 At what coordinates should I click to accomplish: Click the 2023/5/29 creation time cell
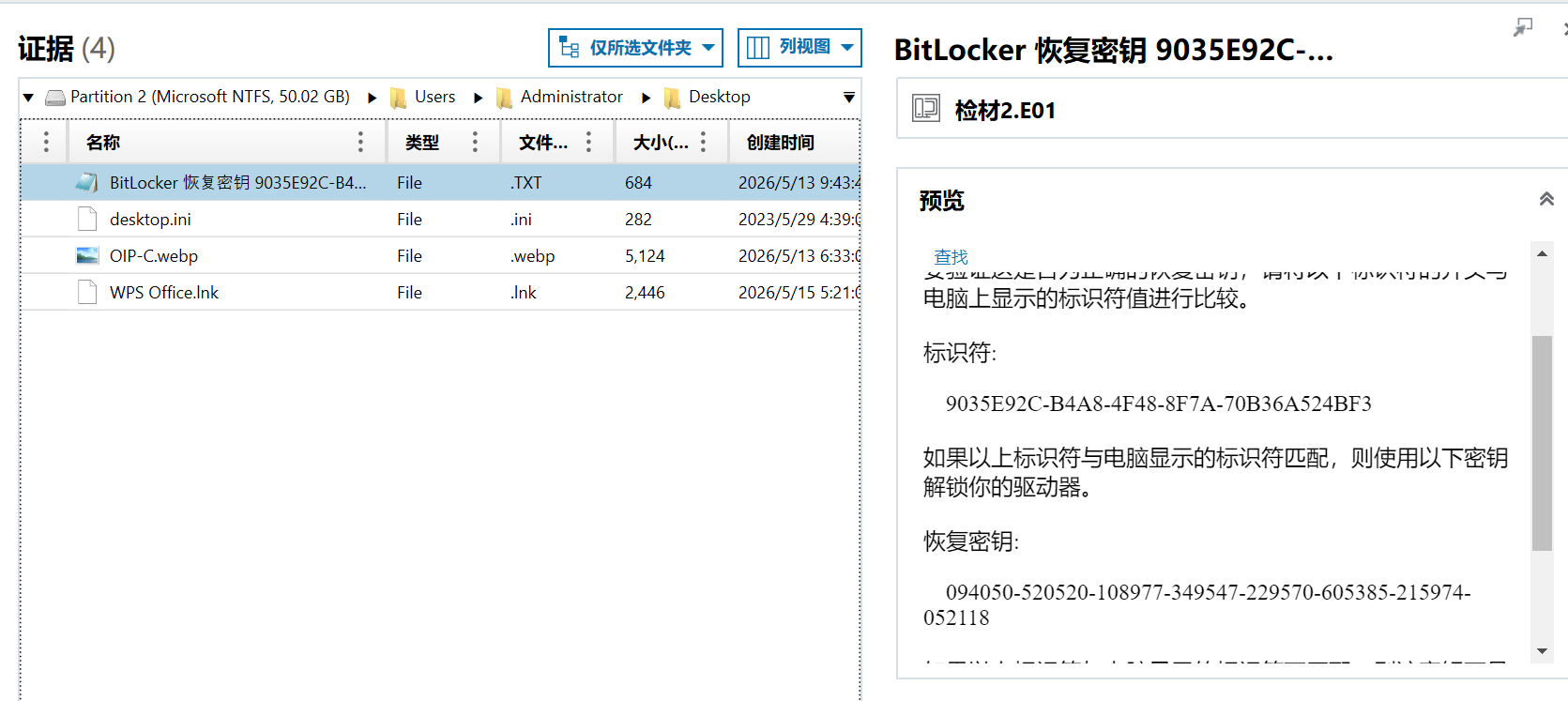(x=799, y=220)
